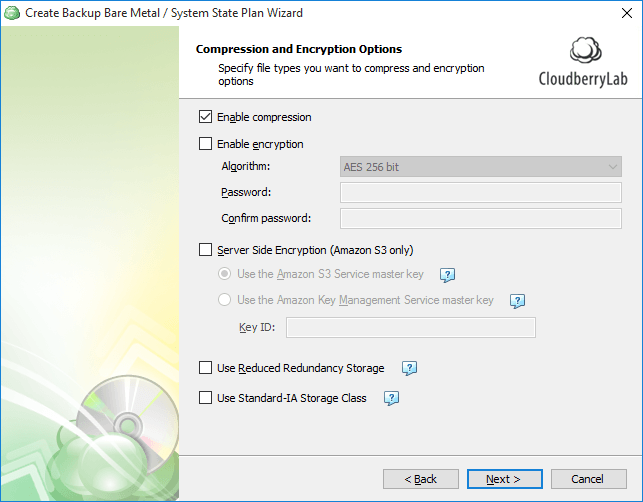The image size is (643, 502).
Task: Click help icon beside Amazon S3 Service master key
Action: pyautogui.click(x=447, y=275)
